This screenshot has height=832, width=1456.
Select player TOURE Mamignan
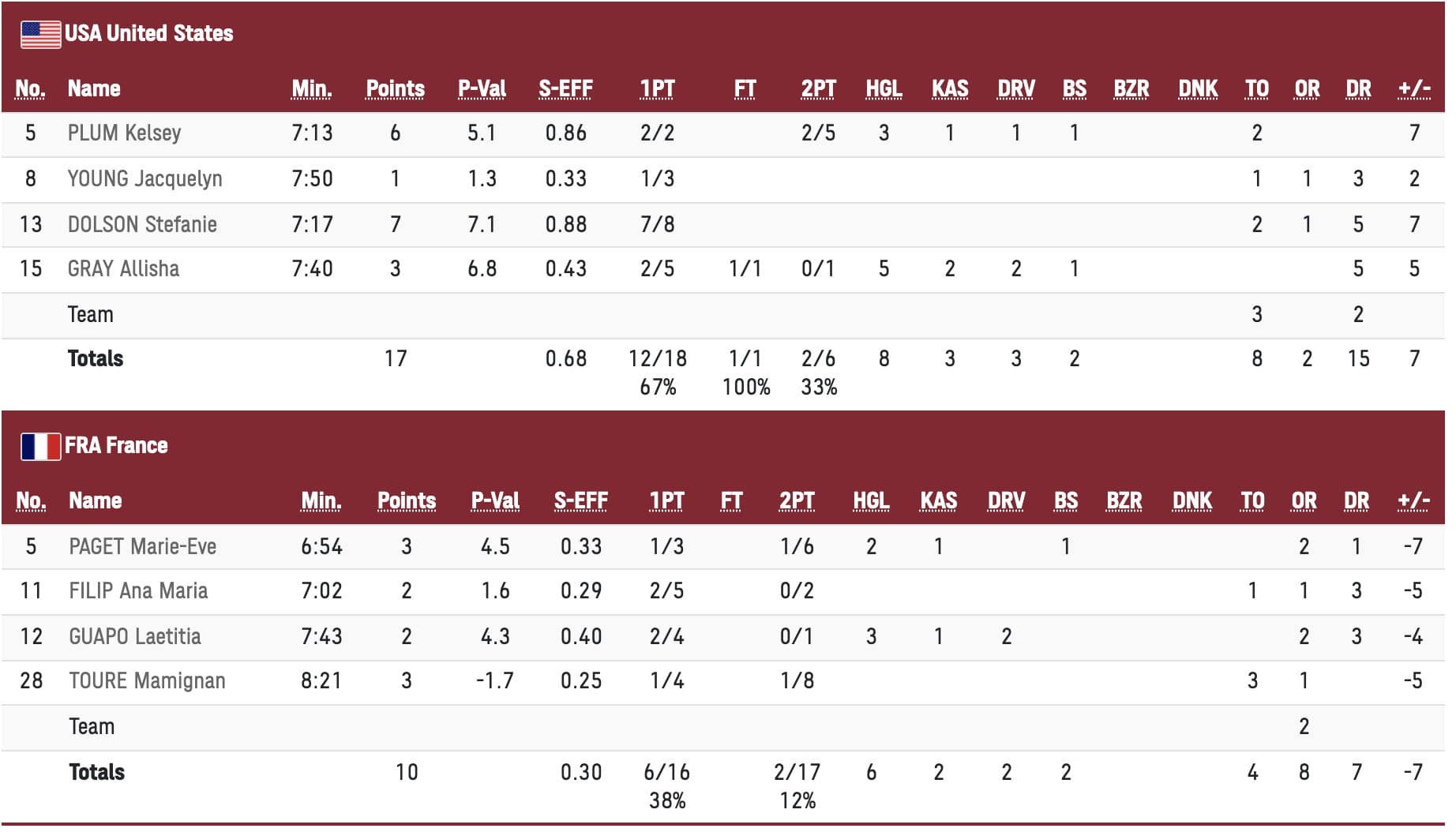tap(147, 681)
